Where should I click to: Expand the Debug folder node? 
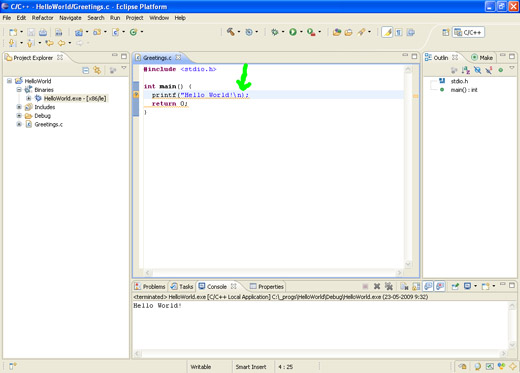point(19,116)
